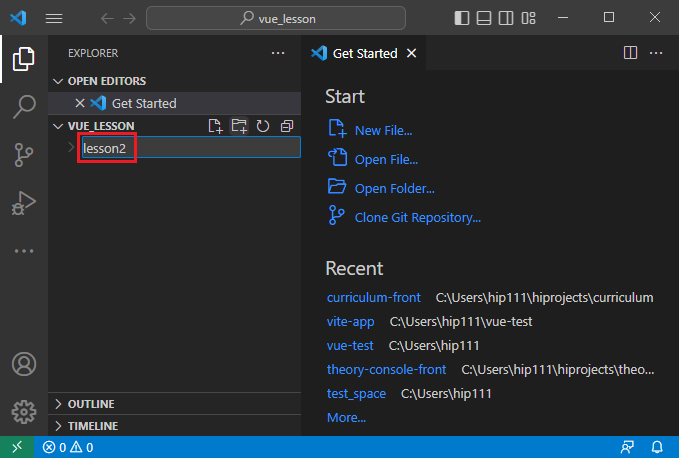This screenshot has width=679, height=458.
Task: Close the Get Started tab
Action: (x=411, y=53)
